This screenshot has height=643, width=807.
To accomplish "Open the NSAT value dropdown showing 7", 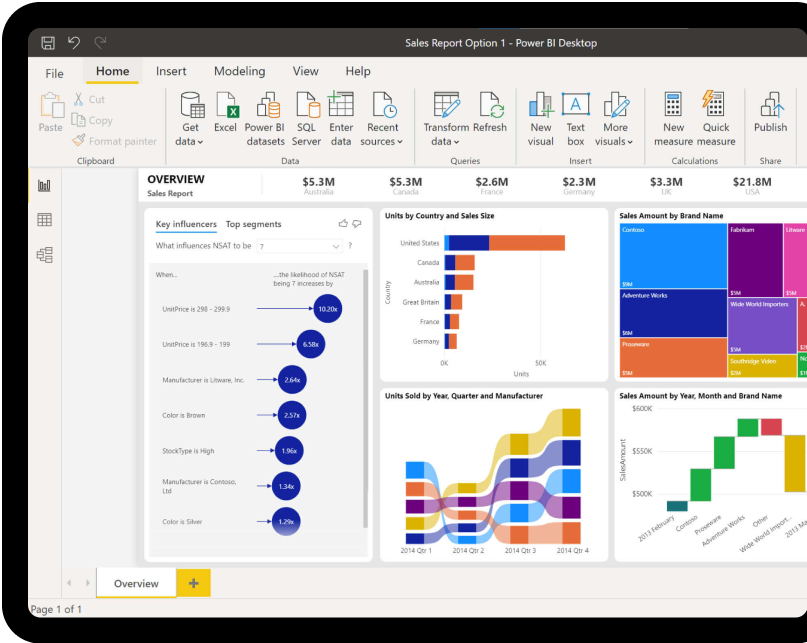I will pos(300,246).
